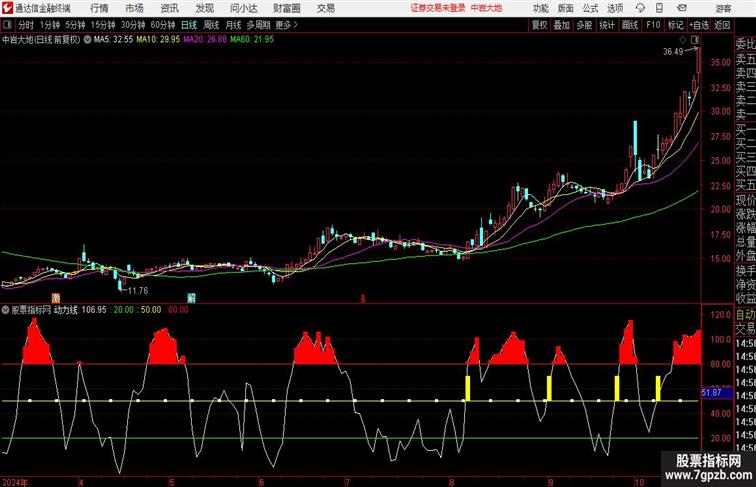
Task: Click the 自动 label in right panel
Action: [745, 315]
